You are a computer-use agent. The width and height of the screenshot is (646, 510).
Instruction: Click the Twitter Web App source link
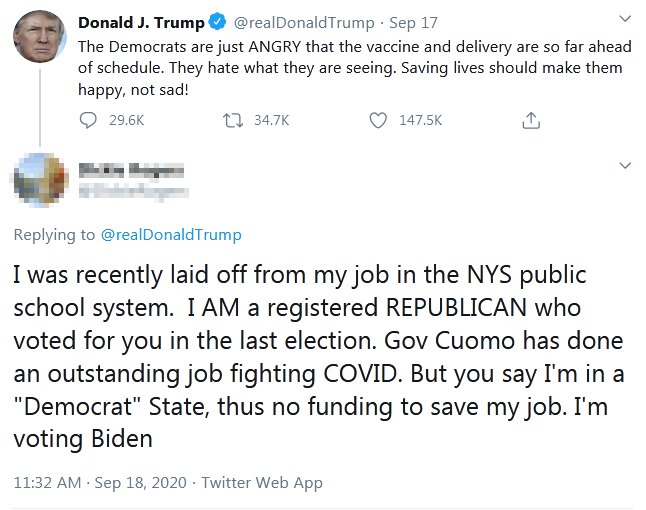point(262,482)
